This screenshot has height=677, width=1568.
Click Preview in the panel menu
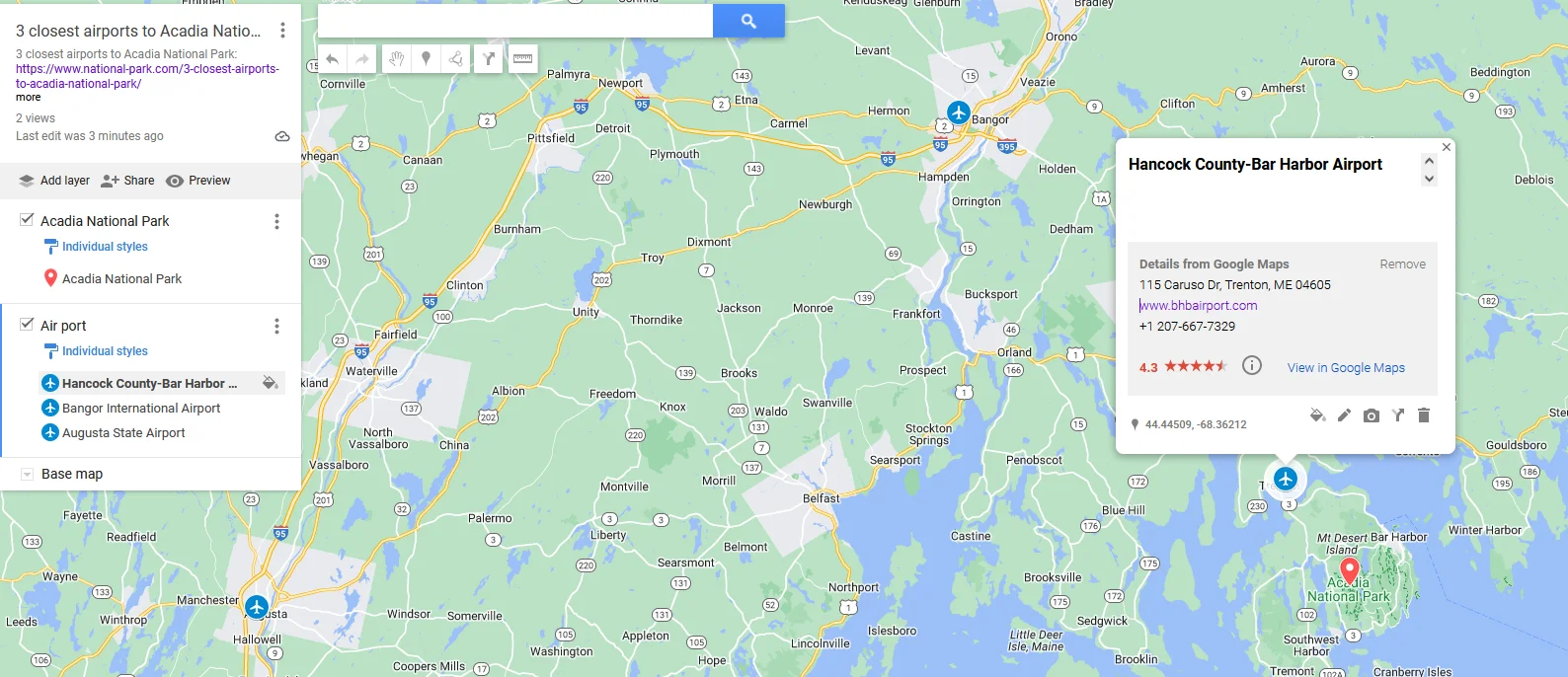click(x=197, y=181)
